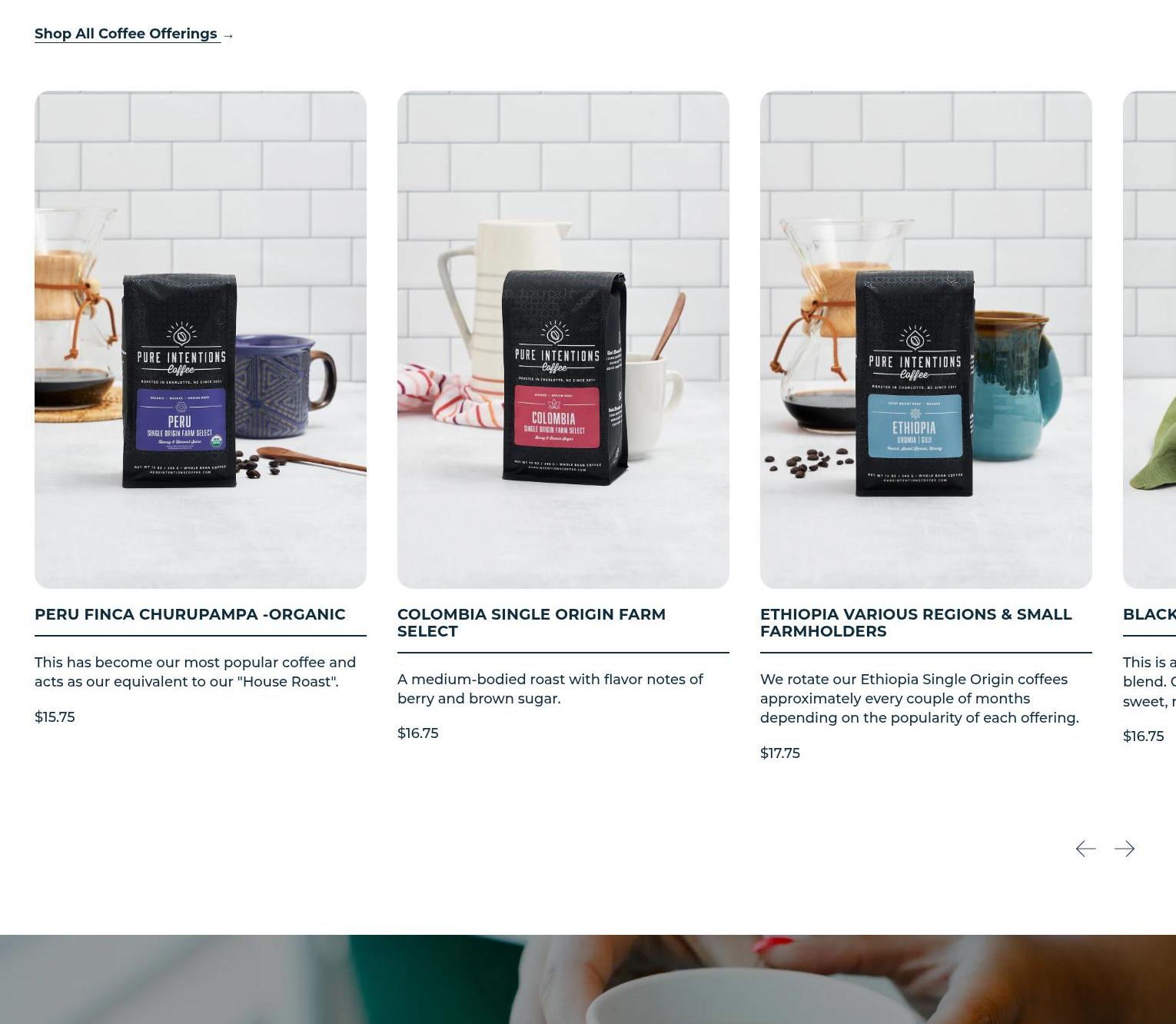Click the next carousel arrow
The height and width of the screenshot is (1024, 1176).
pyautogui.click(x=1125, y=849)
